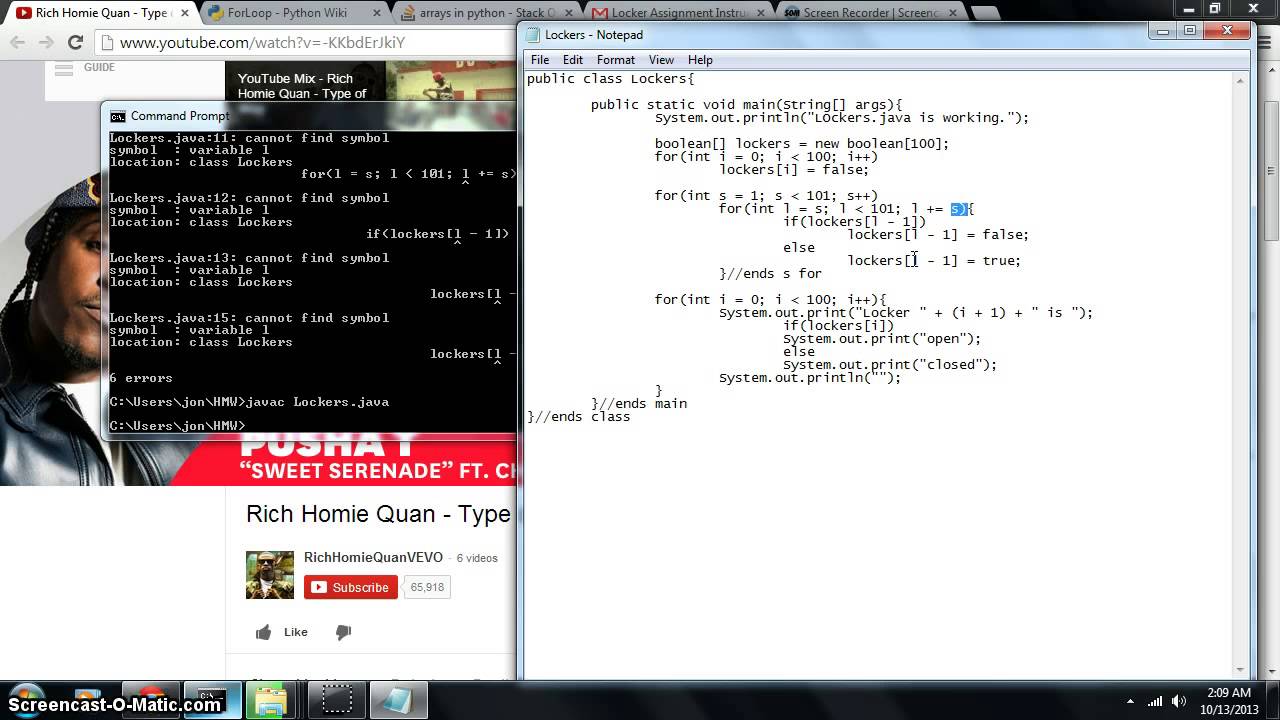Image resolution: width=1280 pixels, height=720 pixels.
Task: Open the YouTube Guide hamburger menu
Action: pos(64,70)
